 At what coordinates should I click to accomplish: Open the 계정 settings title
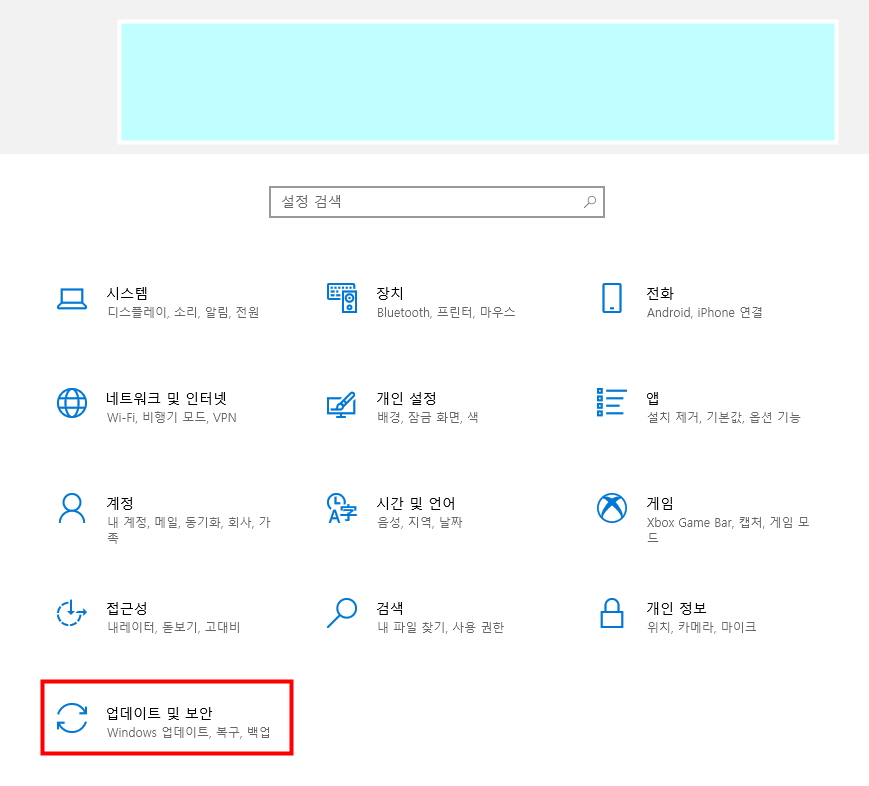click(x=120, y=503)
